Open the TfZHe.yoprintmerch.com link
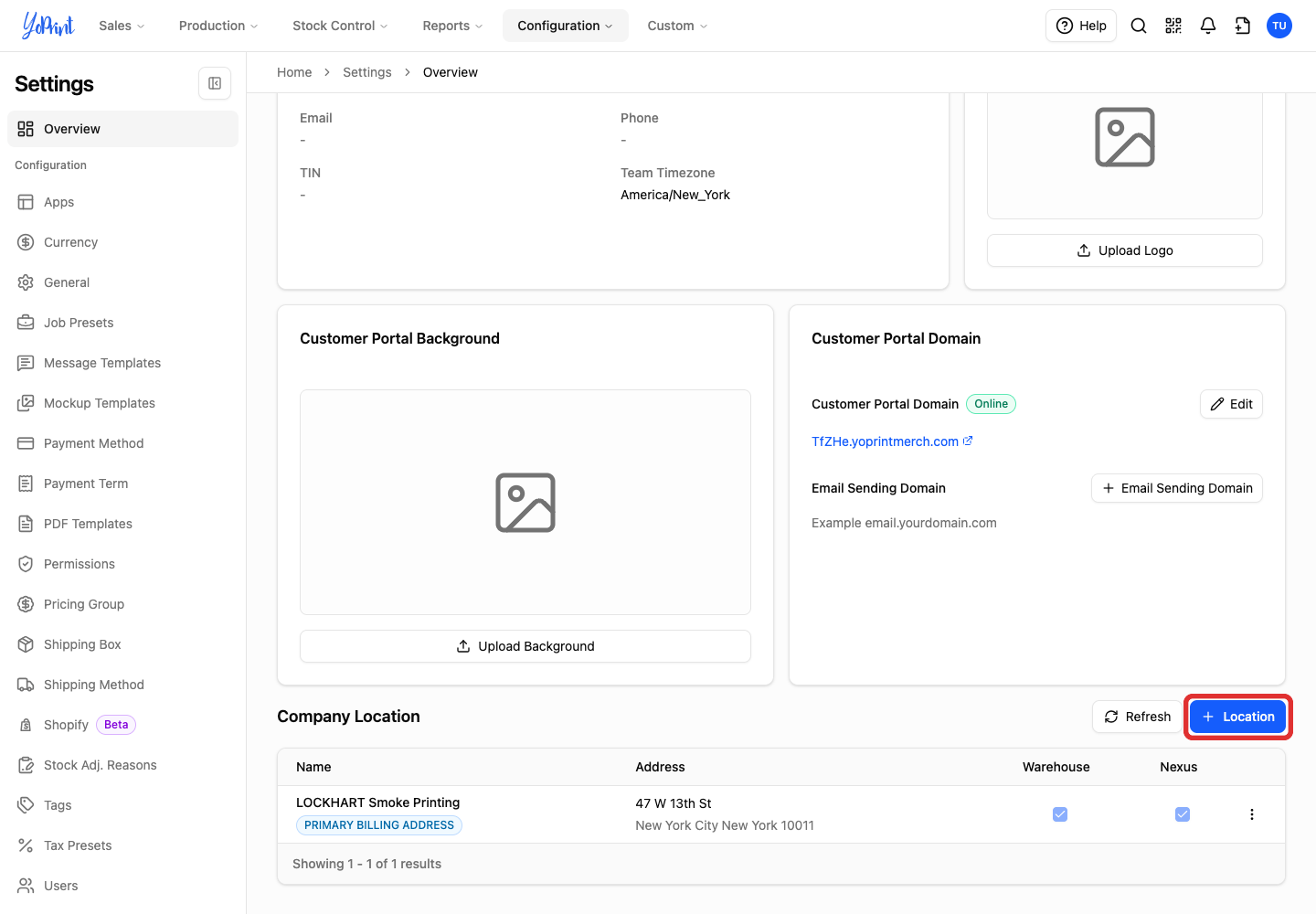The image size is (1316, 914). point(885,441)
